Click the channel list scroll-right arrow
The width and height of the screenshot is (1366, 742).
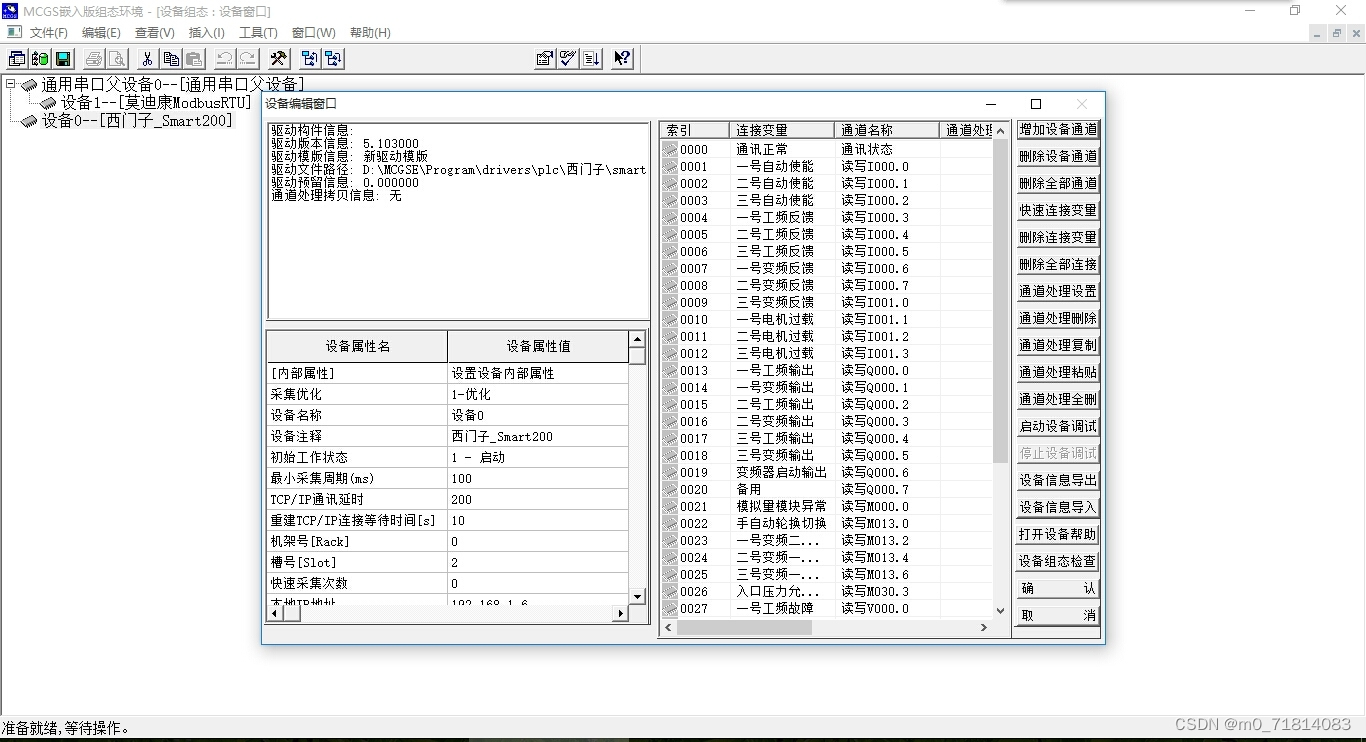tap(984, 627)
